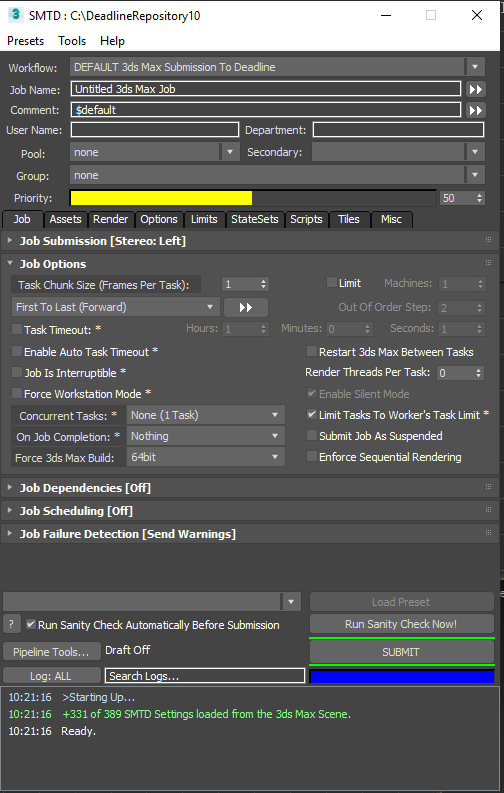The width and height of the screenshot is (504, 793).
Task: Click the fast-forward button next to First To Last
Action: click(x=246, y=307)
